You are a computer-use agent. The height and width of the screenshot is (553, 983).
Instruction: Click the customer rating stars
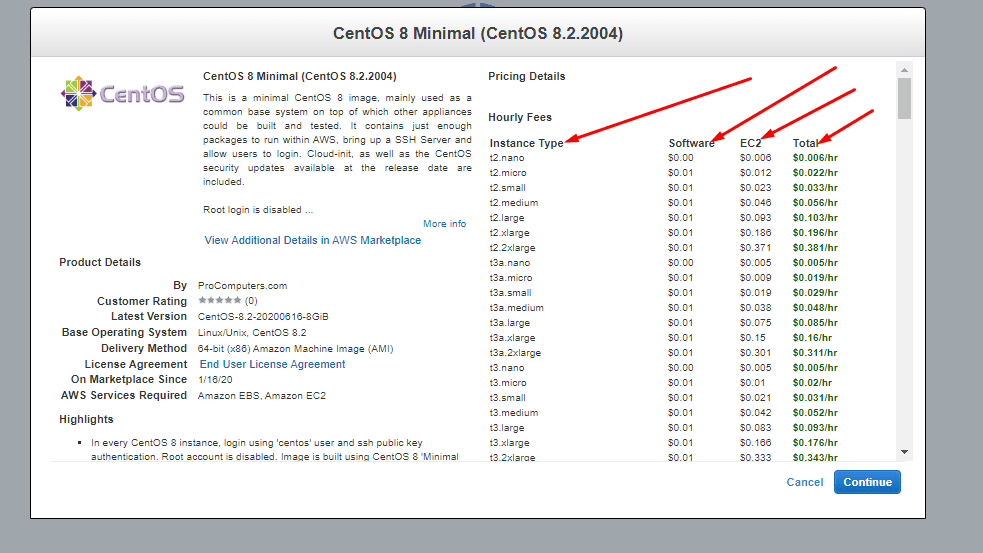[x=219, y=300]
